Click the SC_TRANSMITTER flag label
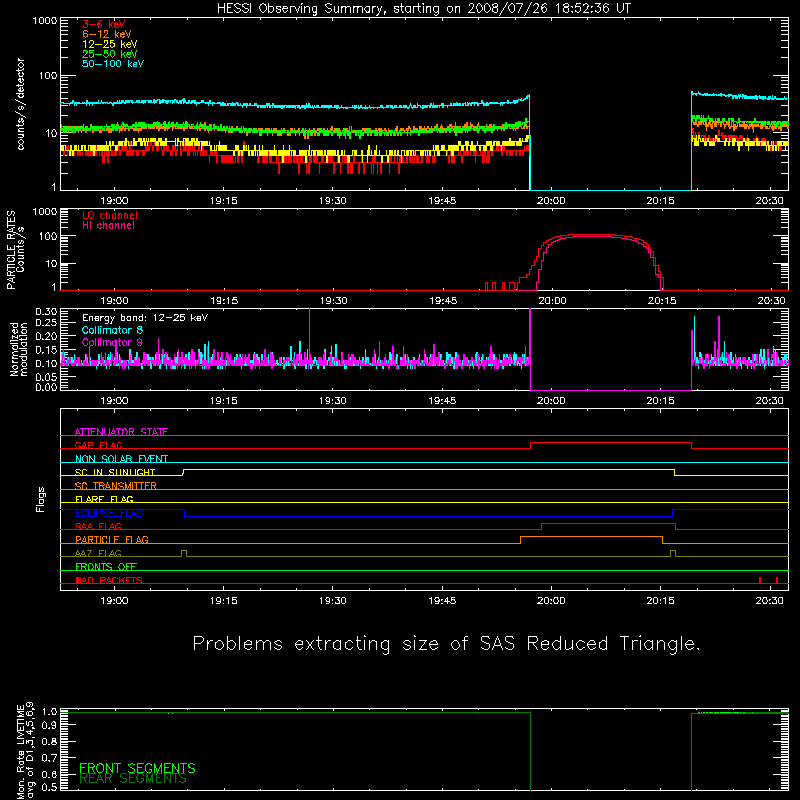The height and width of the screenshot is (800, 800). coord(115,485)
